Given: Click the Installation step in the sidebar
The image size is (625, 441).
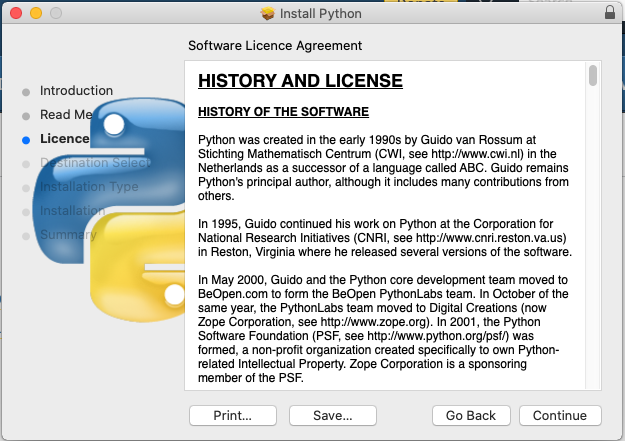Looking at the screenshot, I should point(73,211).
